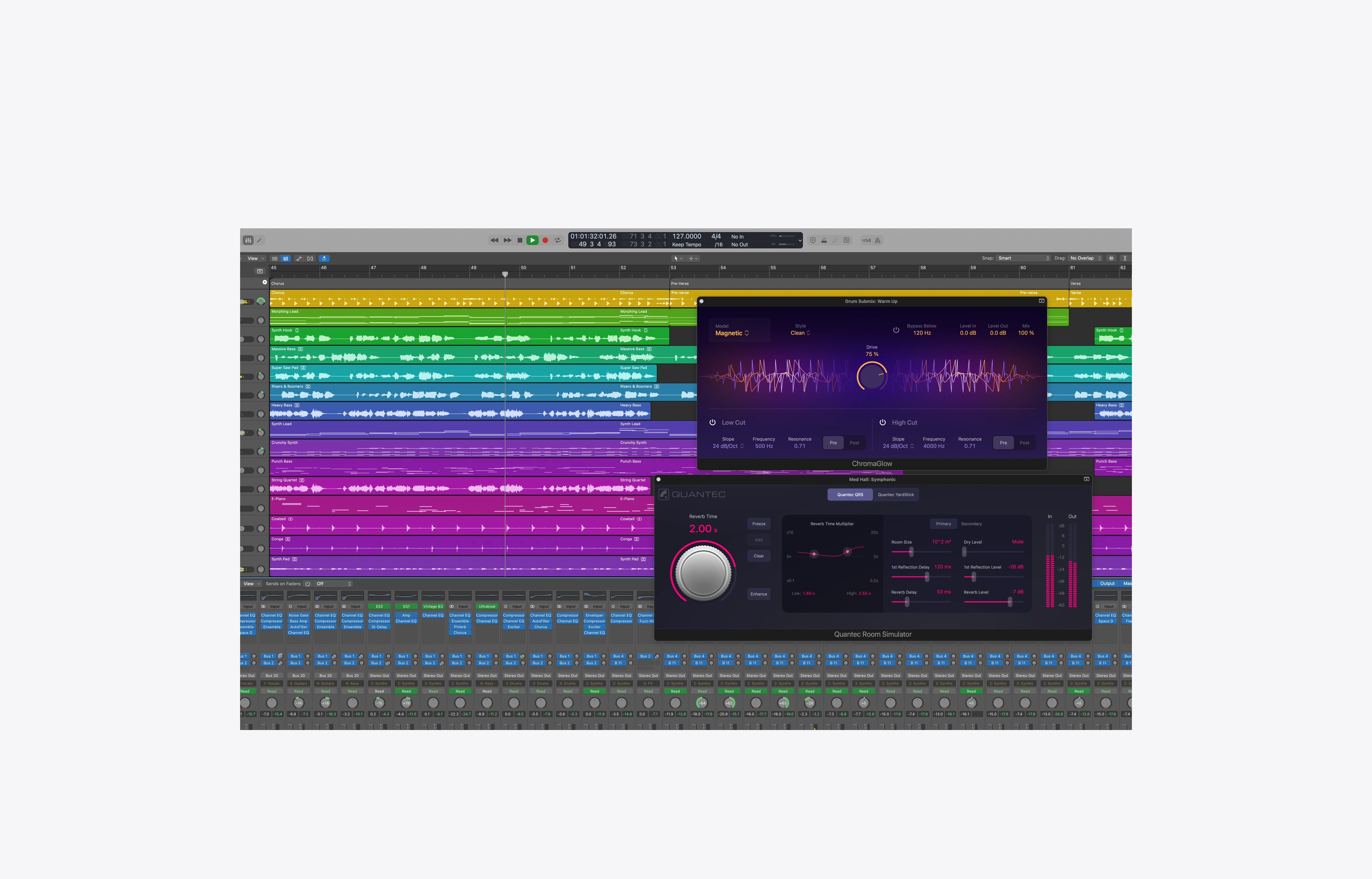
Task: Toggle the Show Automation curve icon
Action: point(299,259)
